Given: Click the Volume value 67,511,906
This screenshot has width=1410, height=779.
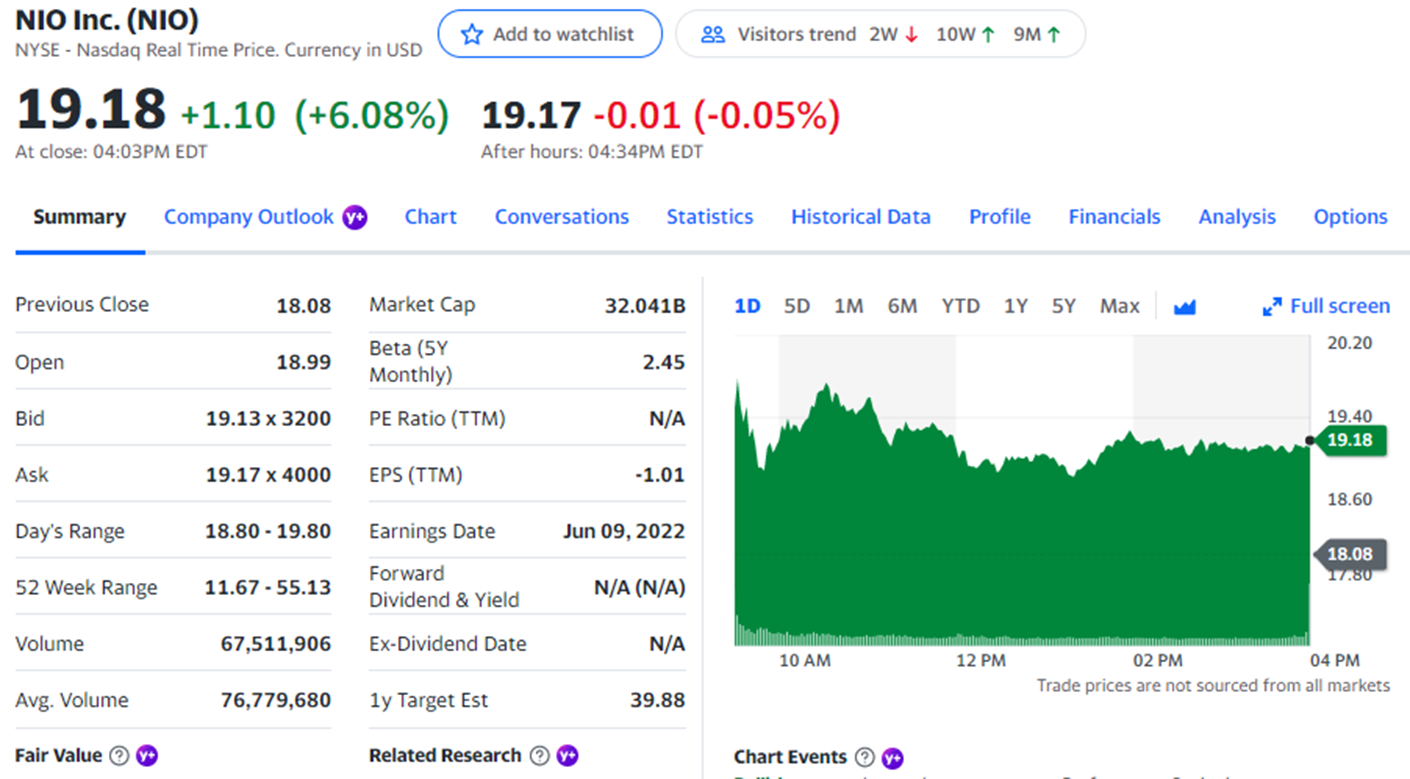Looking at the screenshot, I should click(276, 644).
